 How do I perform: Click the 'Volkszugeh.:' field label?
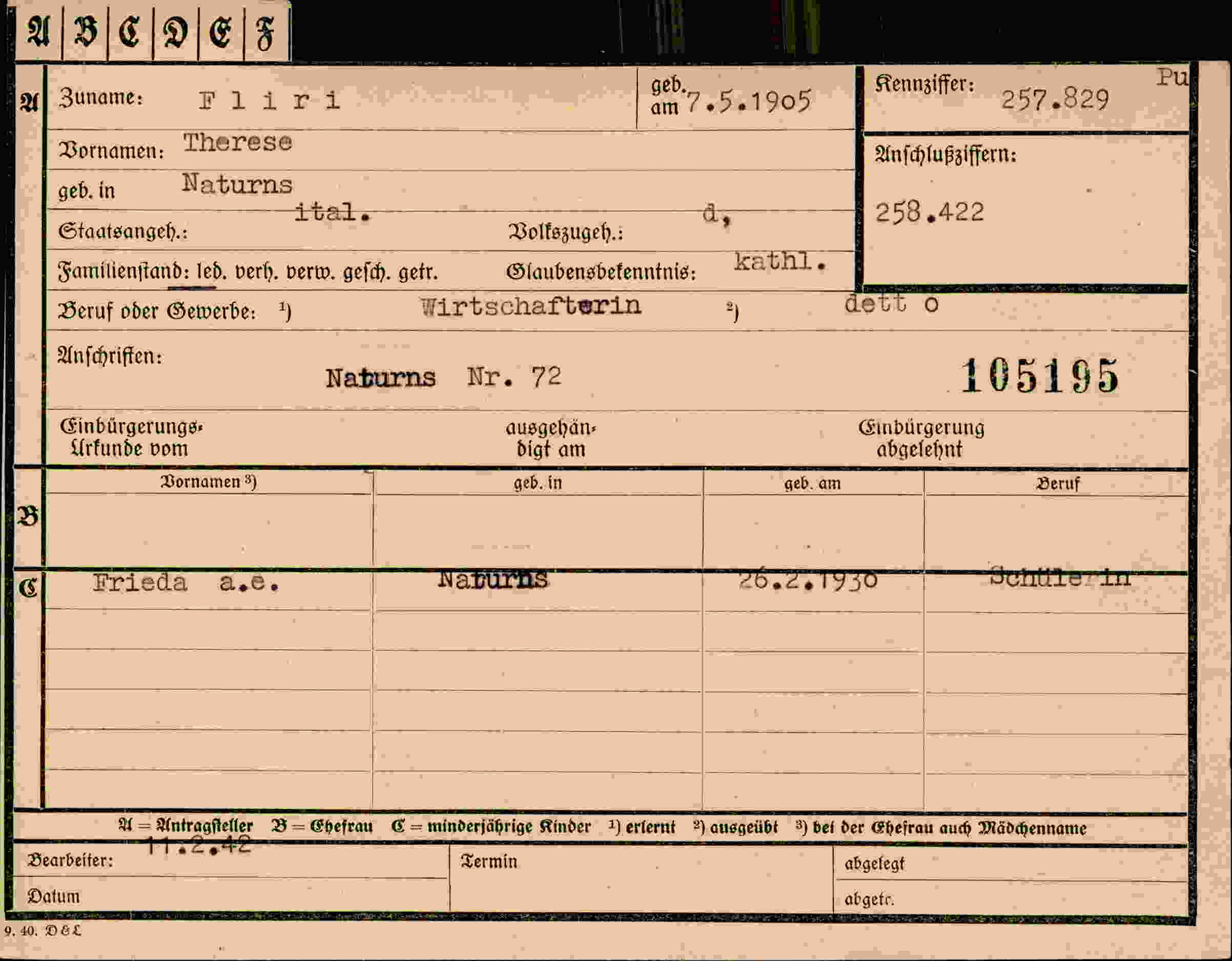tap(566, 232)
